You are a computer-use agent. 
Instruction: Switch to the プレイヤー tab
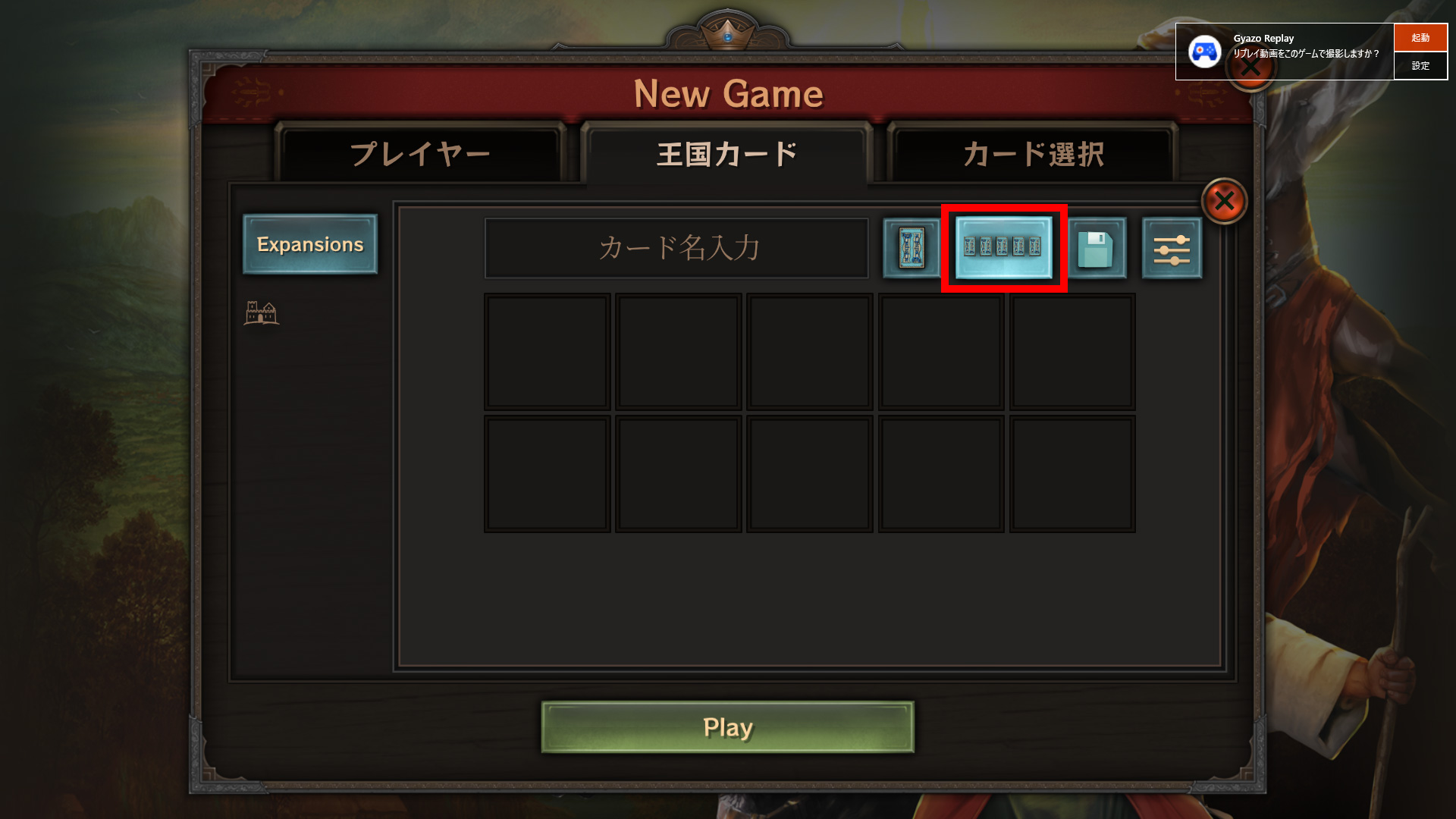point(420,154)
